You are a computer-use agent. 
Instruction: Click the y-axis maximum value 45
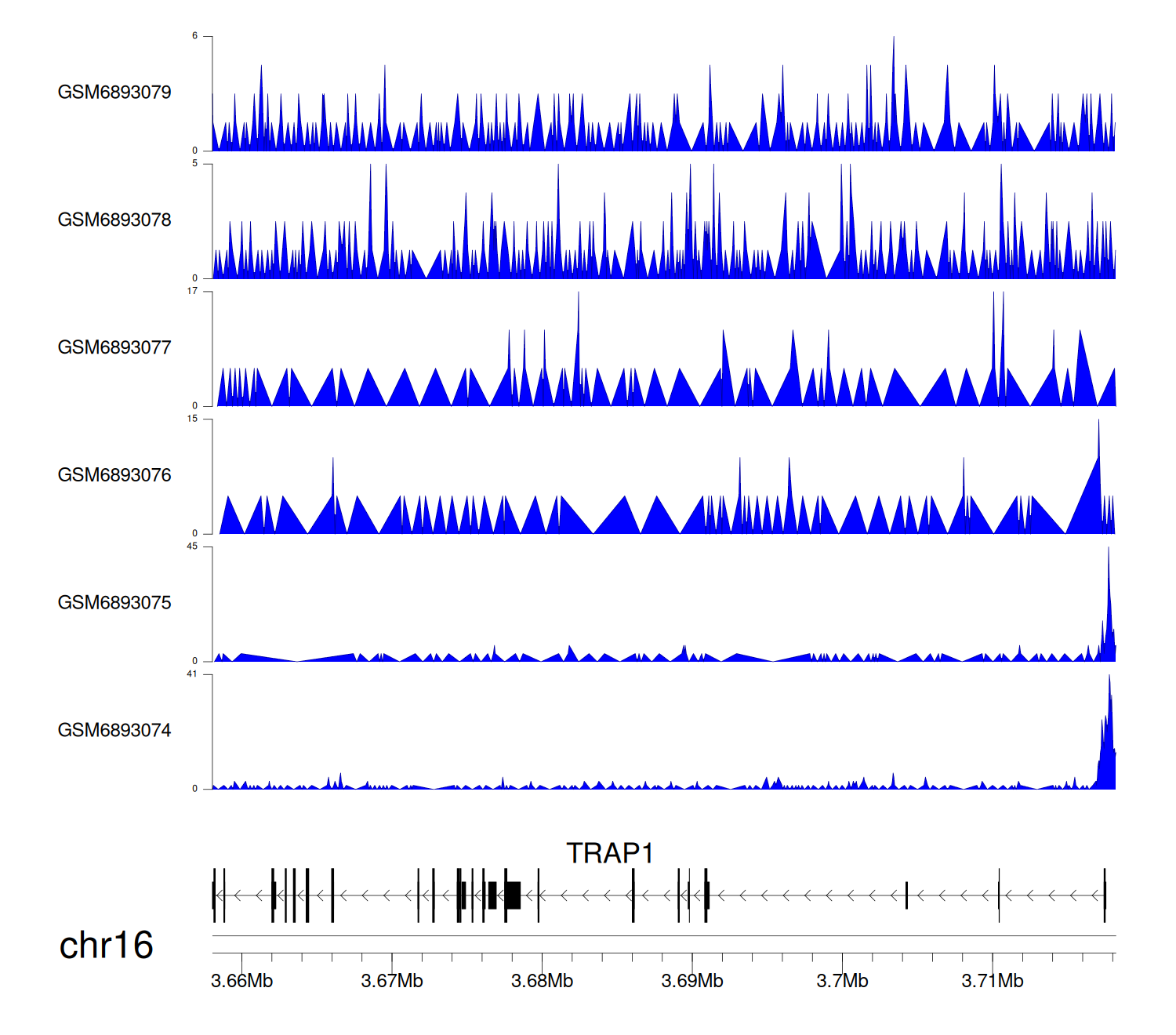[x=192, y=547]
